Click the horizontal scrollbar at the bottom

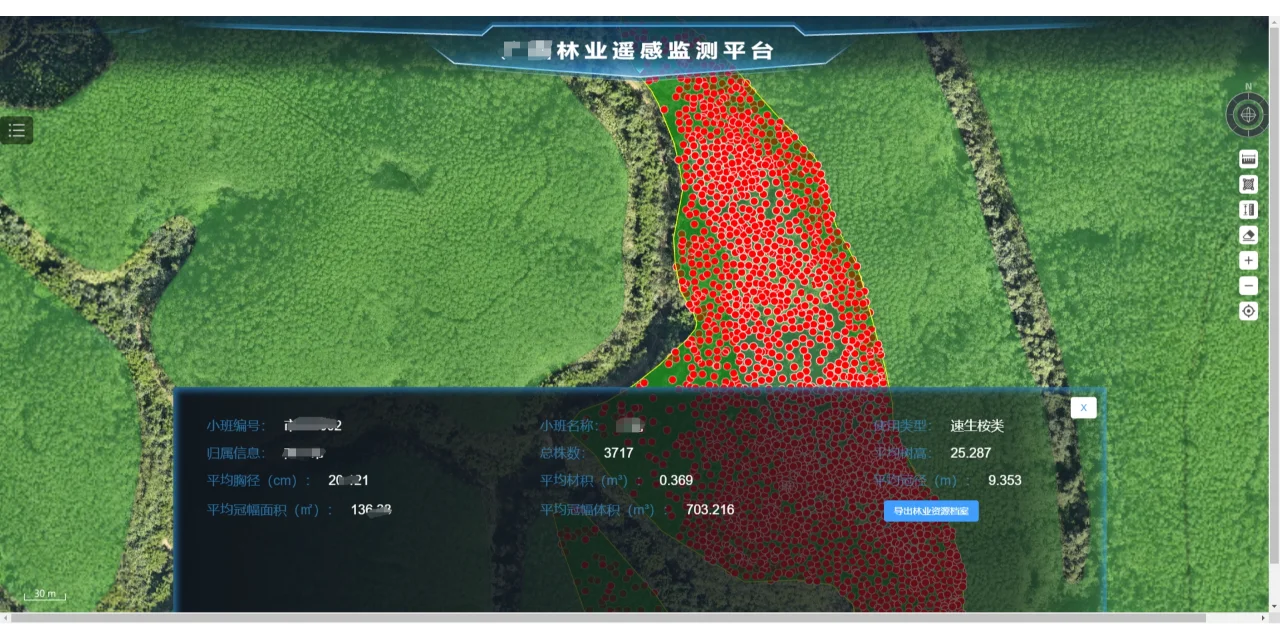point(610,618)
